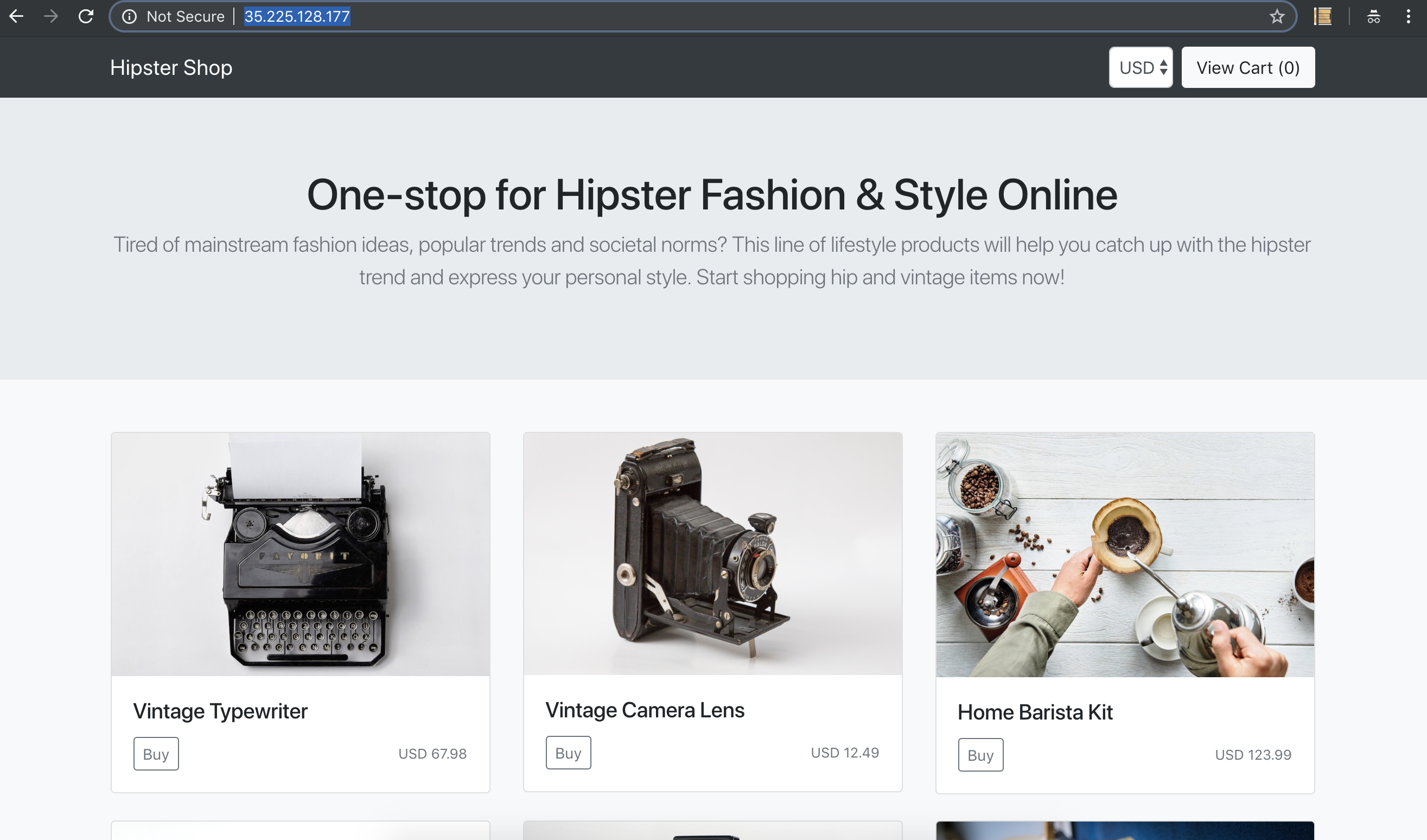1427x840 pixels.
Task: Click the browser forward arrow
Action: (51, 16)
